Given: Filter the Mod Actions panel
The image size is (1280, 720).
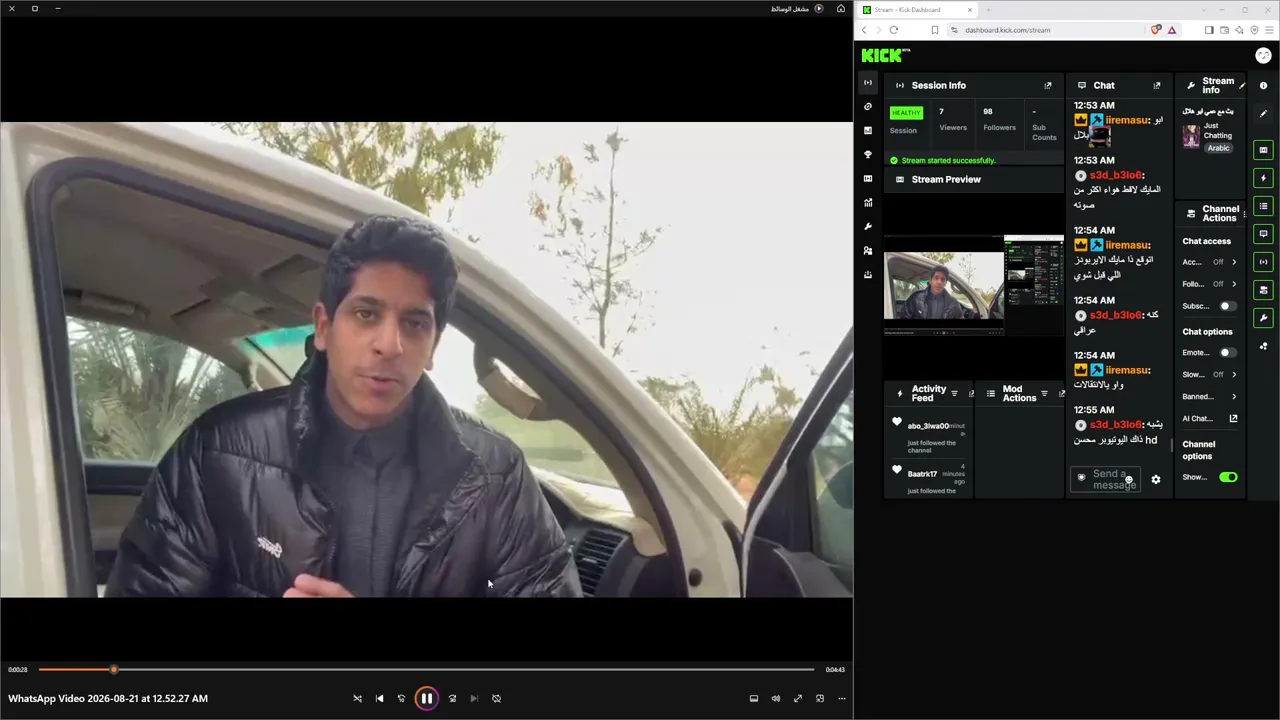Looking at the screenshot, I should tap(1045, 393).
